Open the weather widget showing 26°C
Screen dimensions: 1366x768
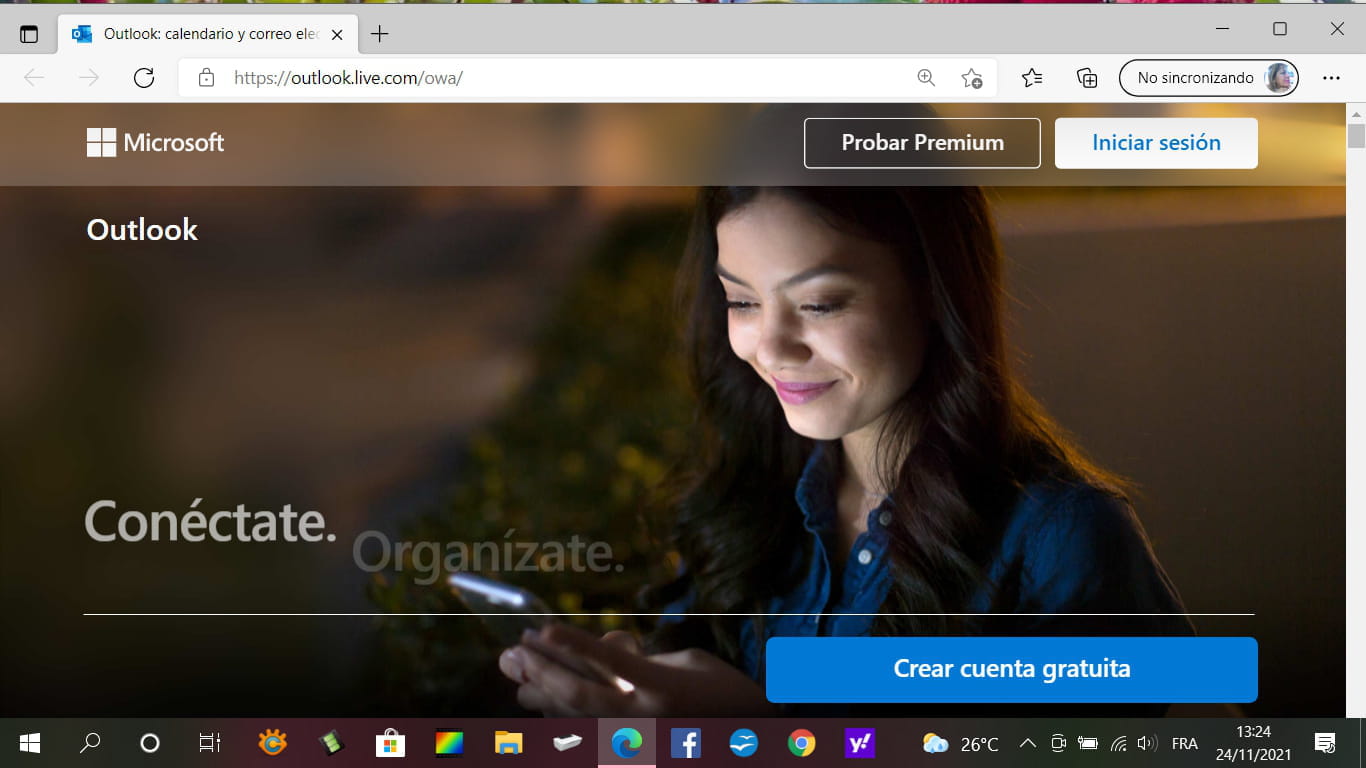(961, 743)
